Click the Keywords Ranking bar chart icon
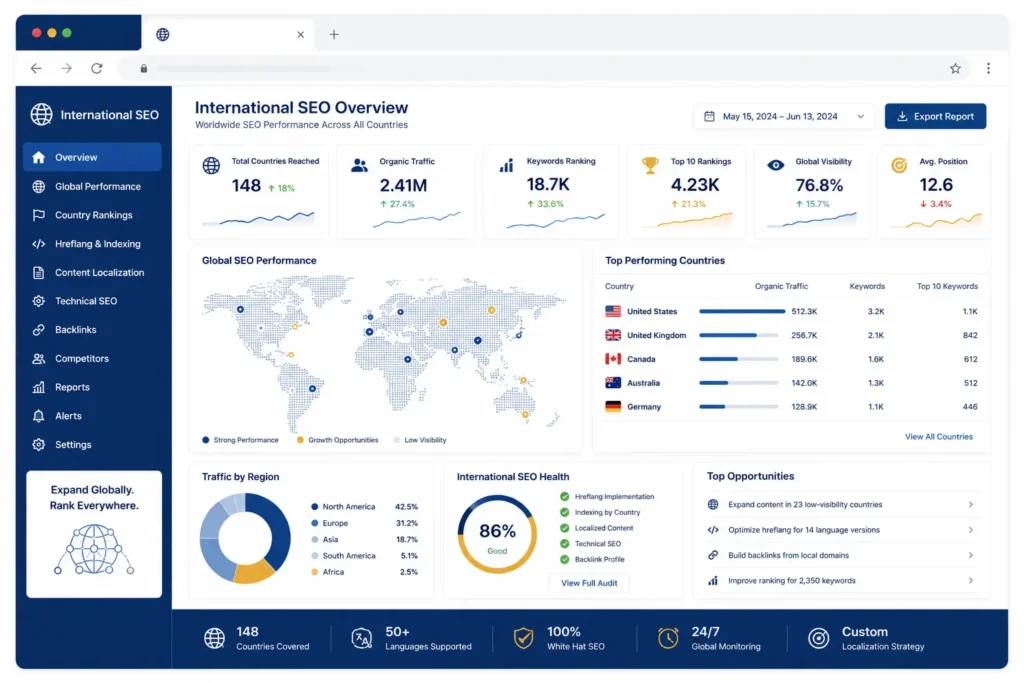This screenshot has width=1024, height=683. [507, 165]
